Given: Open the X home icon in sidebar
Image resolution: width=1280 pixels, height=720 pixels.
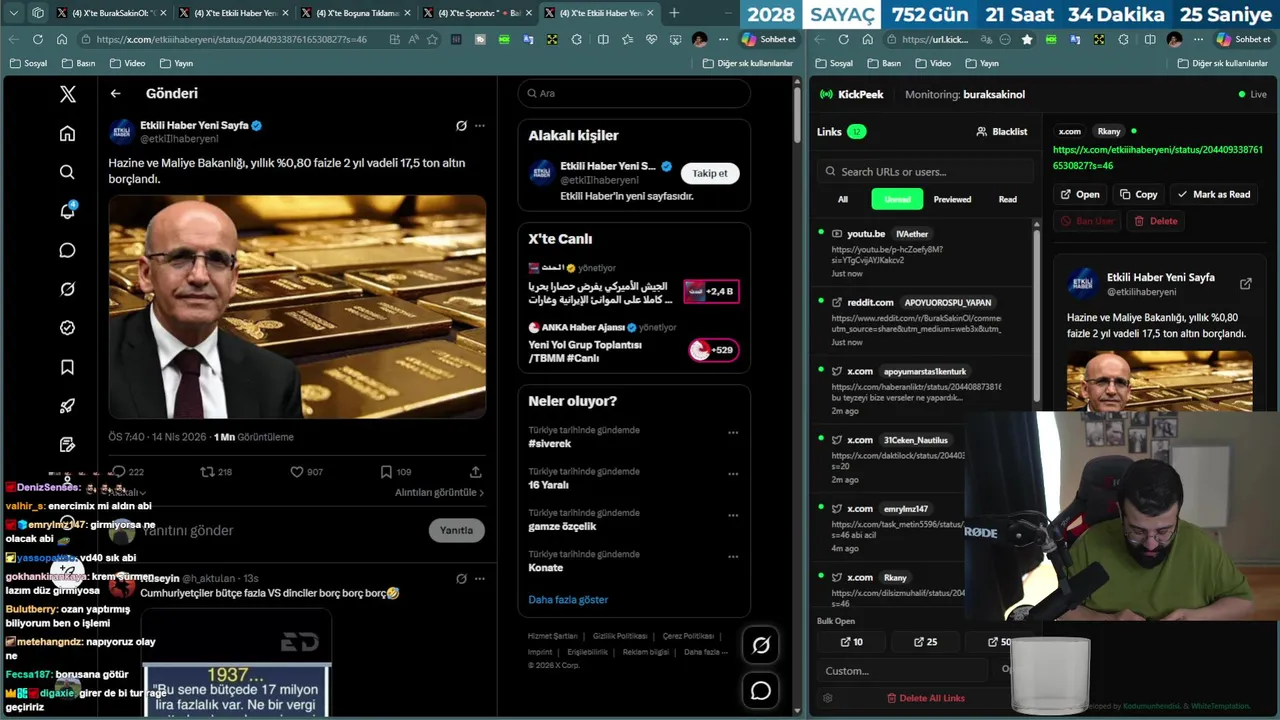Looking at the screenshot, I should pos(67,133).
